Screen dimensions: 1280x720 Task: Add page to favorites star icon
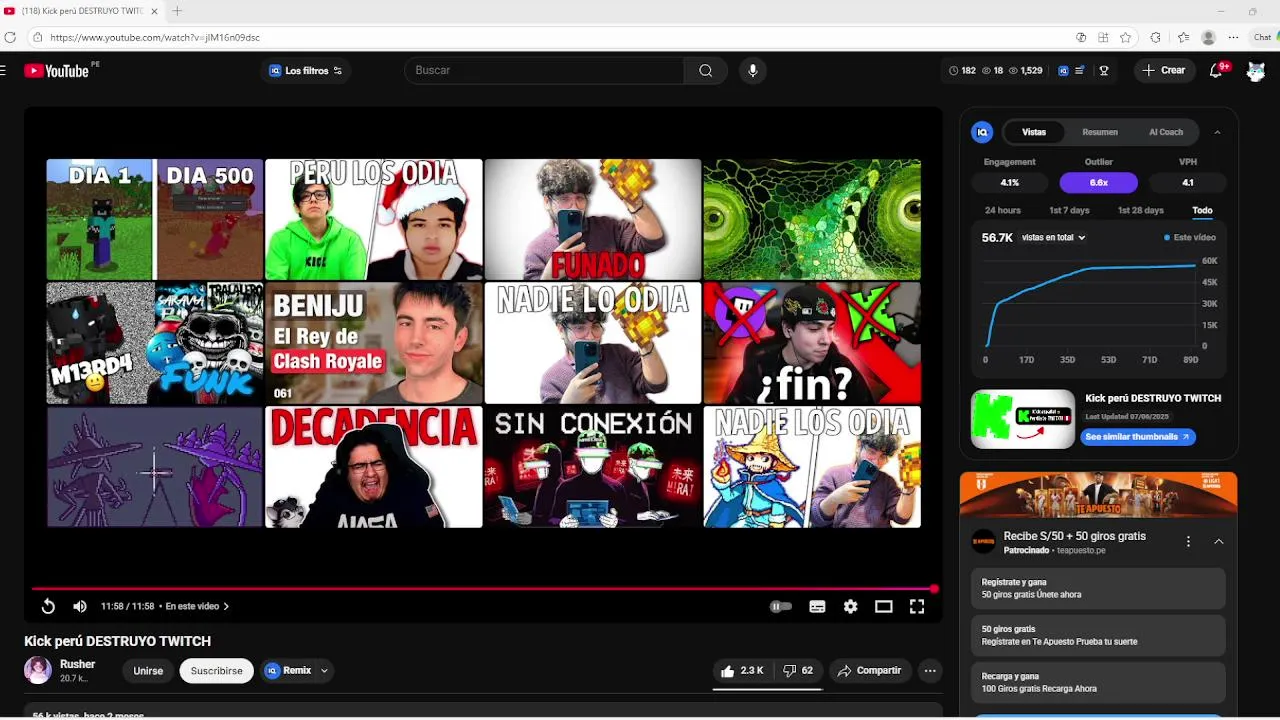point(1126,37)
